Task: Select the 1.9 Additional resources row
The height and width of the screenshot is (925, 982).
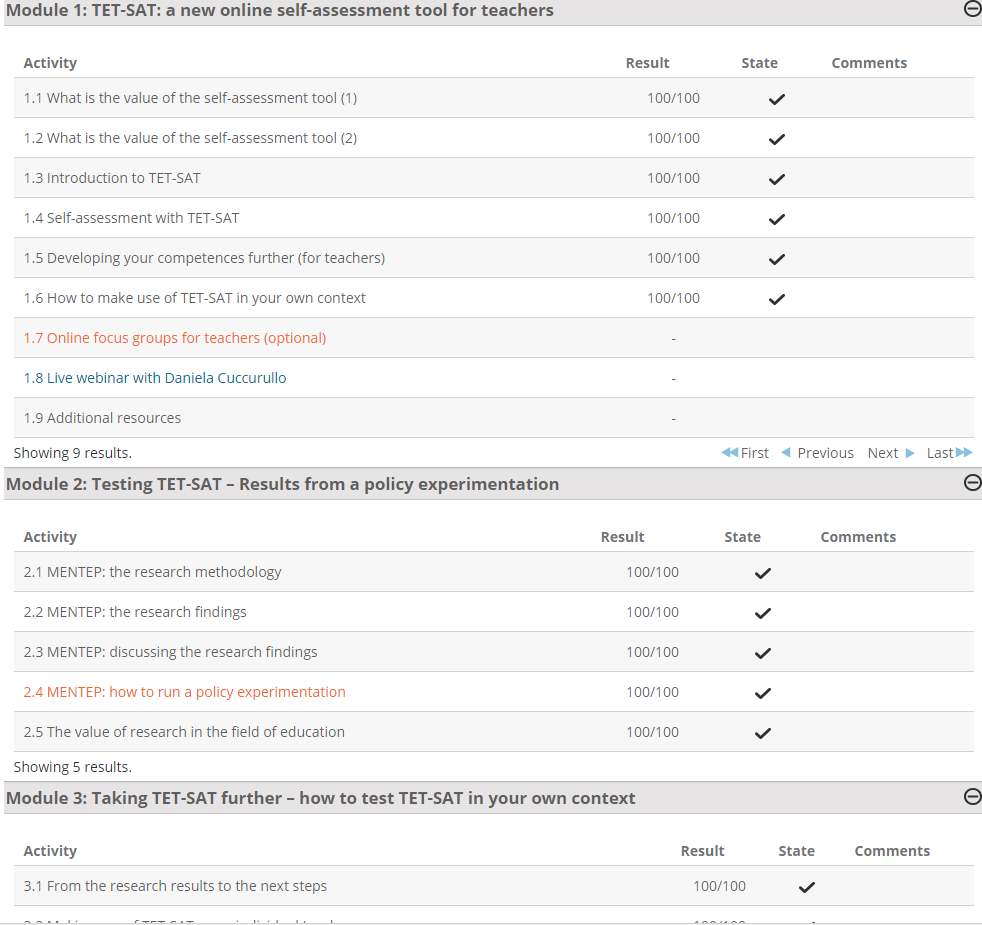Action: (x=494, y=418)
